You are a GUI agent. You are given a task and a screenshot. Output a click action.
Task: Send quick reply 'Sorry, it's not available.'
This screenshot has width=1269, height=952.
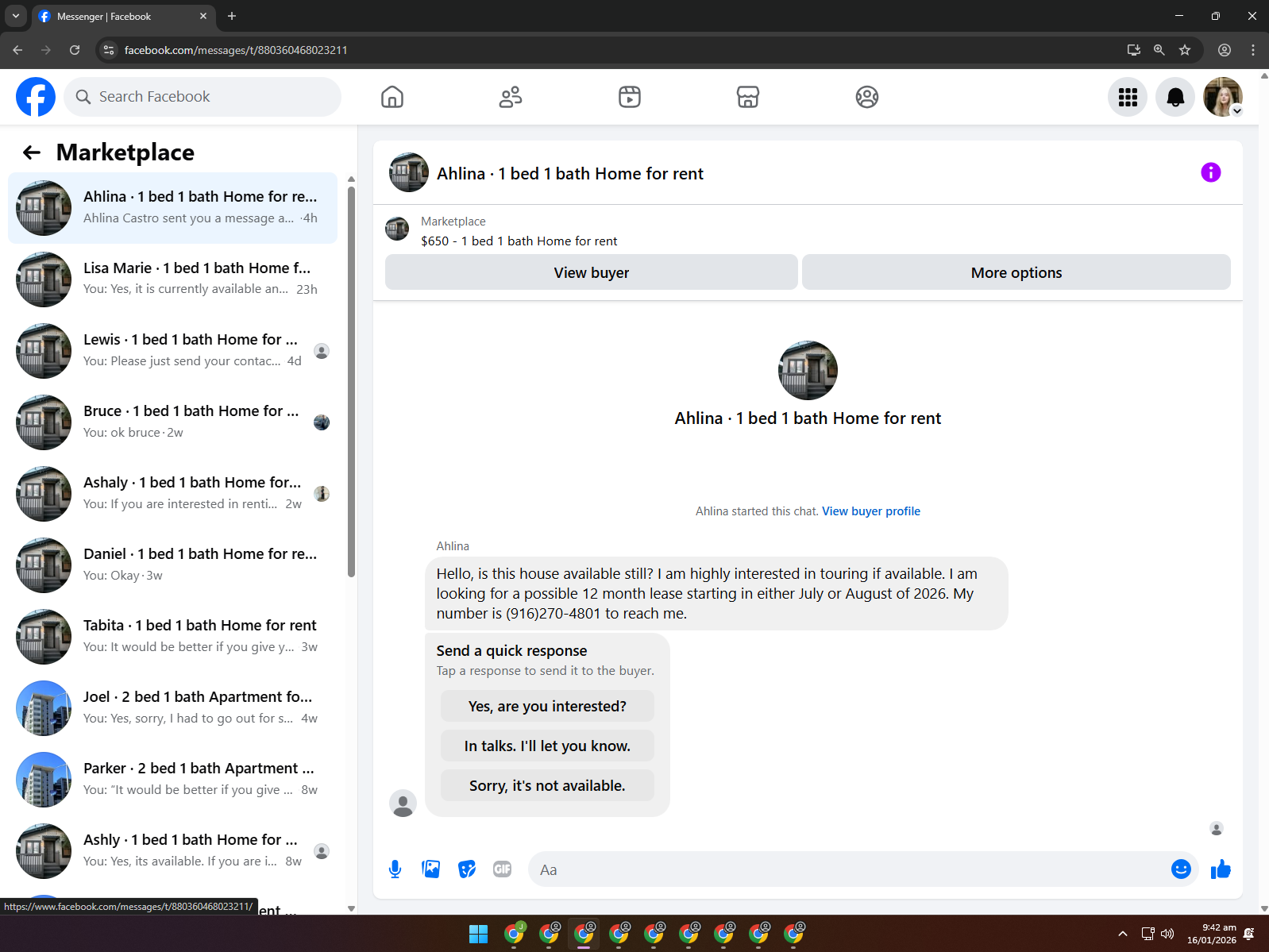547,786
